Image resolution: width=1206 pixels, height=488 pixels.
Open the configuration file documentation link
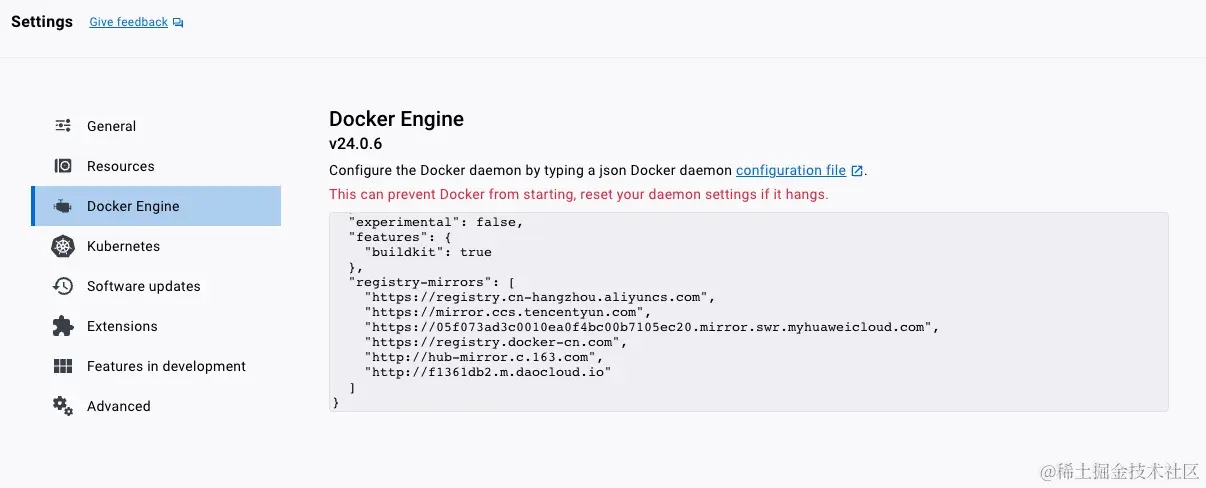coord(791,171)
